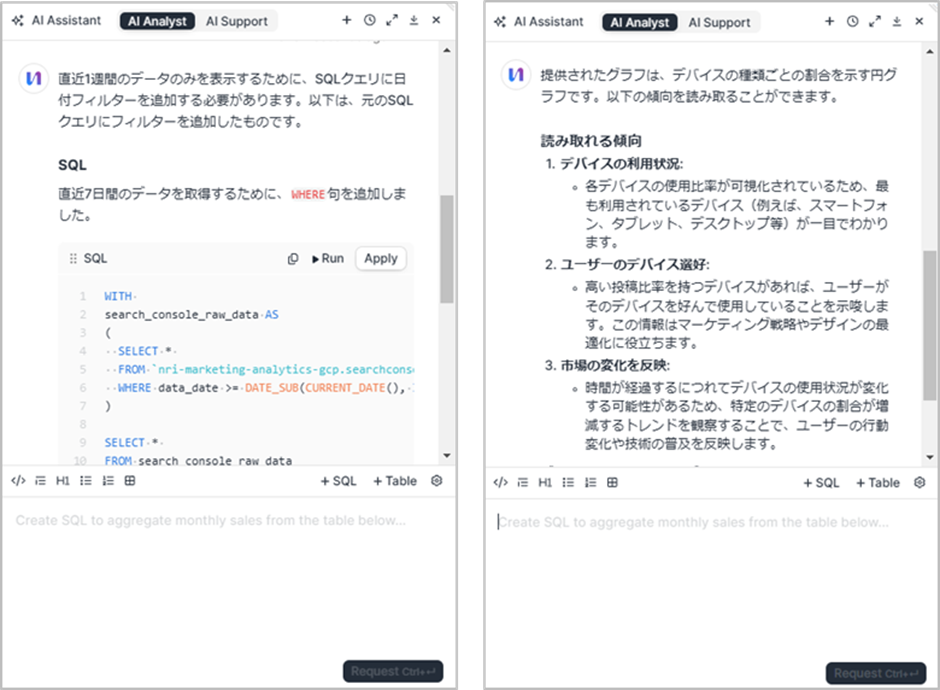Expand the right panel with the fullscreen arrows icon
Screen dimensions: 940x690
point(874,21)
